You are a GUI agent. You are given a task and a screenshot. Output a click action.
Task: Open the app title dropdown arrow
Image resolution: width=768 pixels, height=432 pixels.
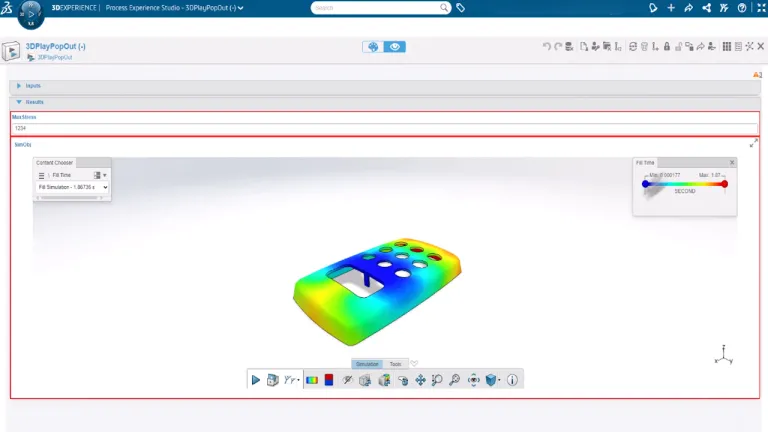click(x=240, y=8)
